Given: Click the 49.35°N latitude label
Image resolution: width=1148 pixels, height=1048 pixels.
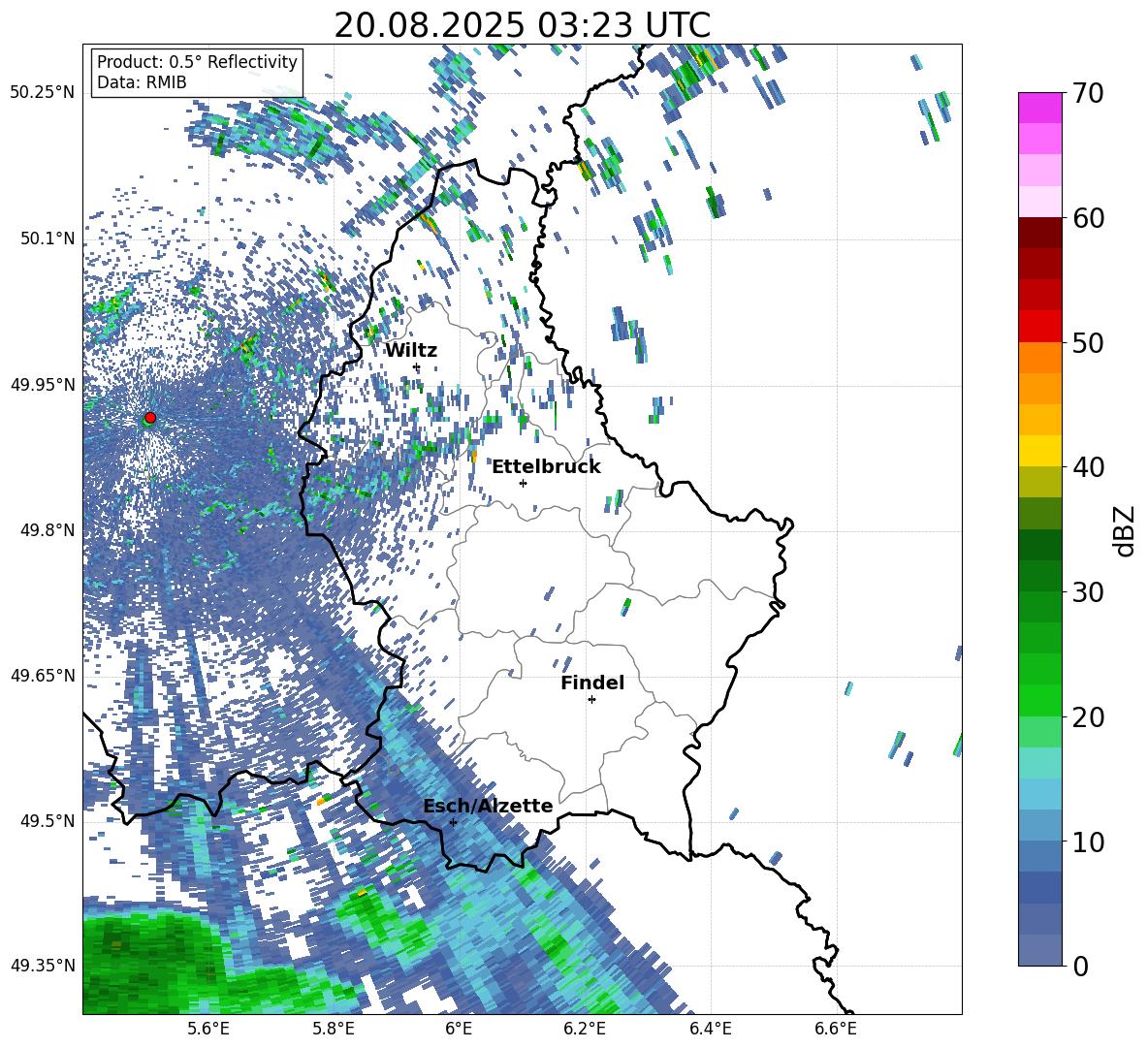Looking at the screenshot, I should (43, 966).
